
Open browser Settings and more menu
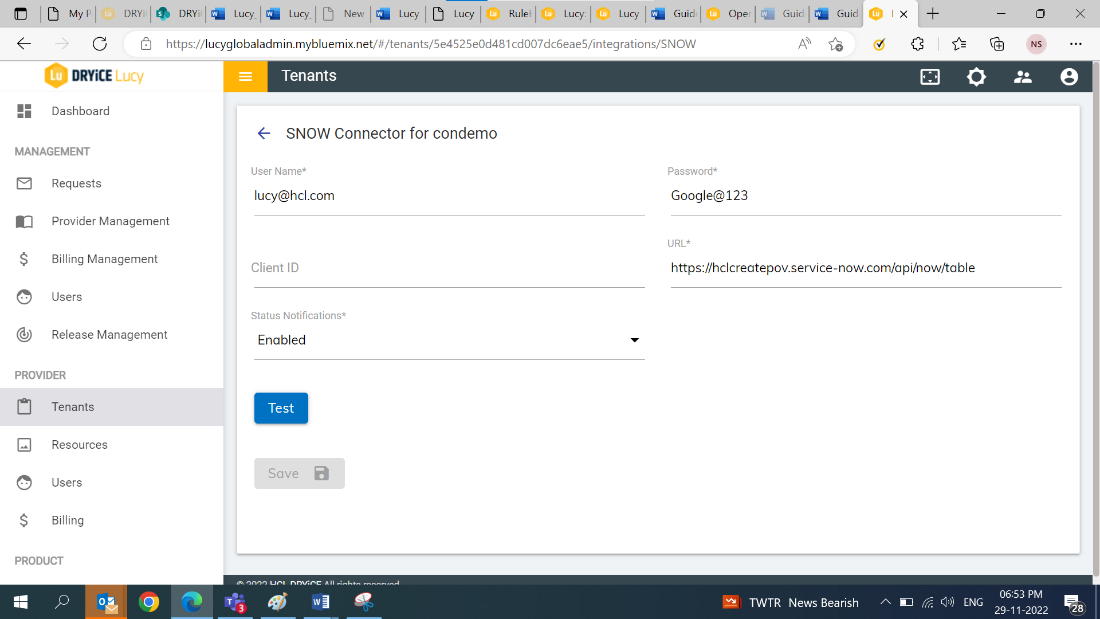pyautogui.click(x=1075, y=44)
